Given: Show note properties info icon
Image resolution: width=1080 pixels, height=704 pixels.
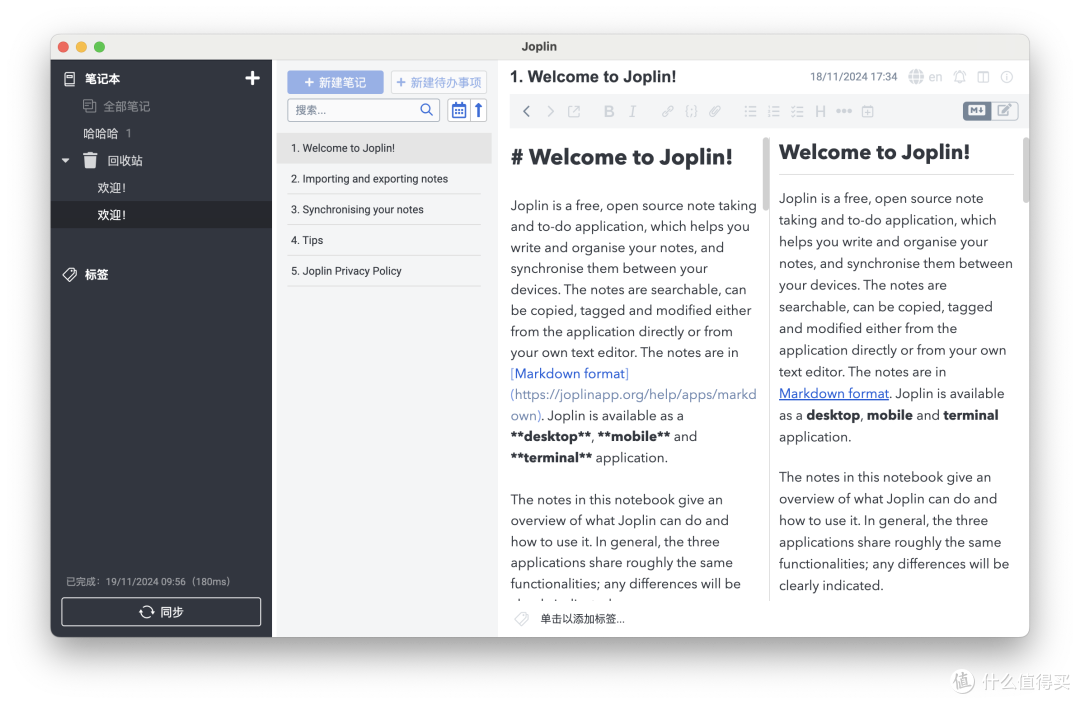Looking at the screenshot, I should 1007,76.
